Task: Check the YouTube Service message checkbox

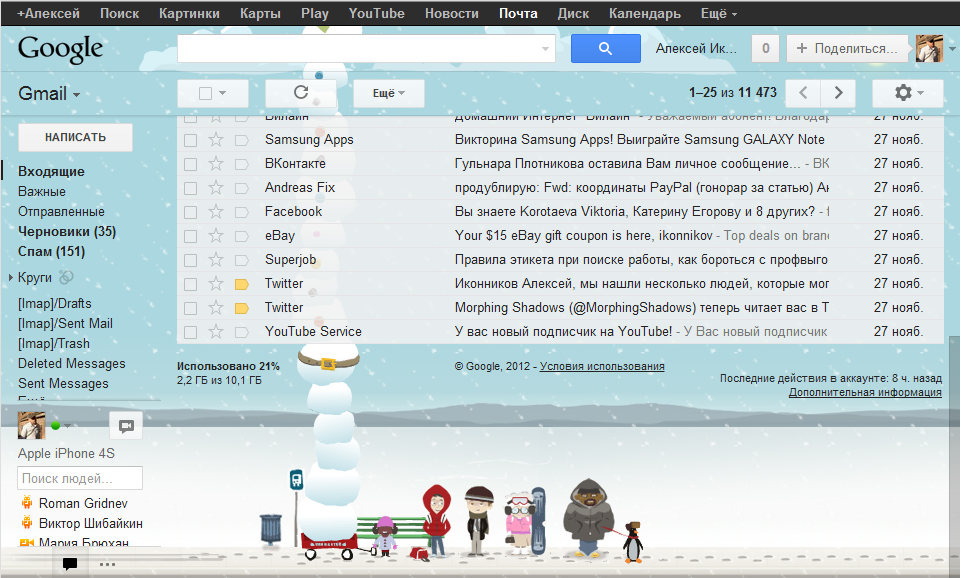Action: [x=191, y=333]
